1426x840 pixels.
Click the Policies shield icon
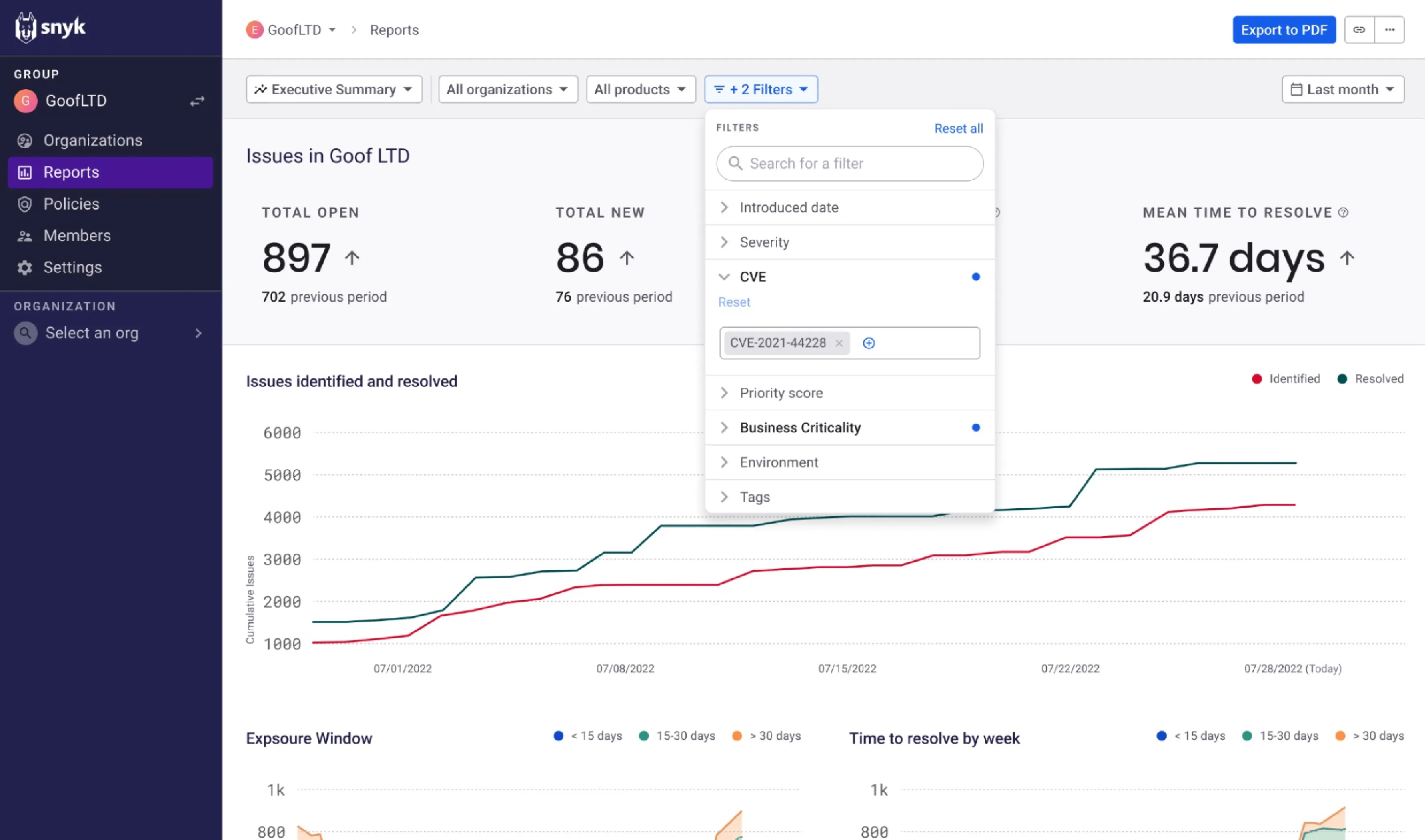click(x=24, y=204)
